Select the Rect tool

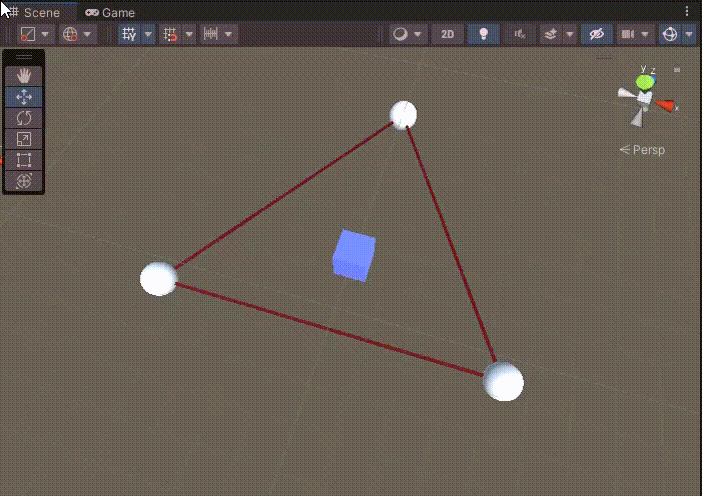tap(24, 160)
